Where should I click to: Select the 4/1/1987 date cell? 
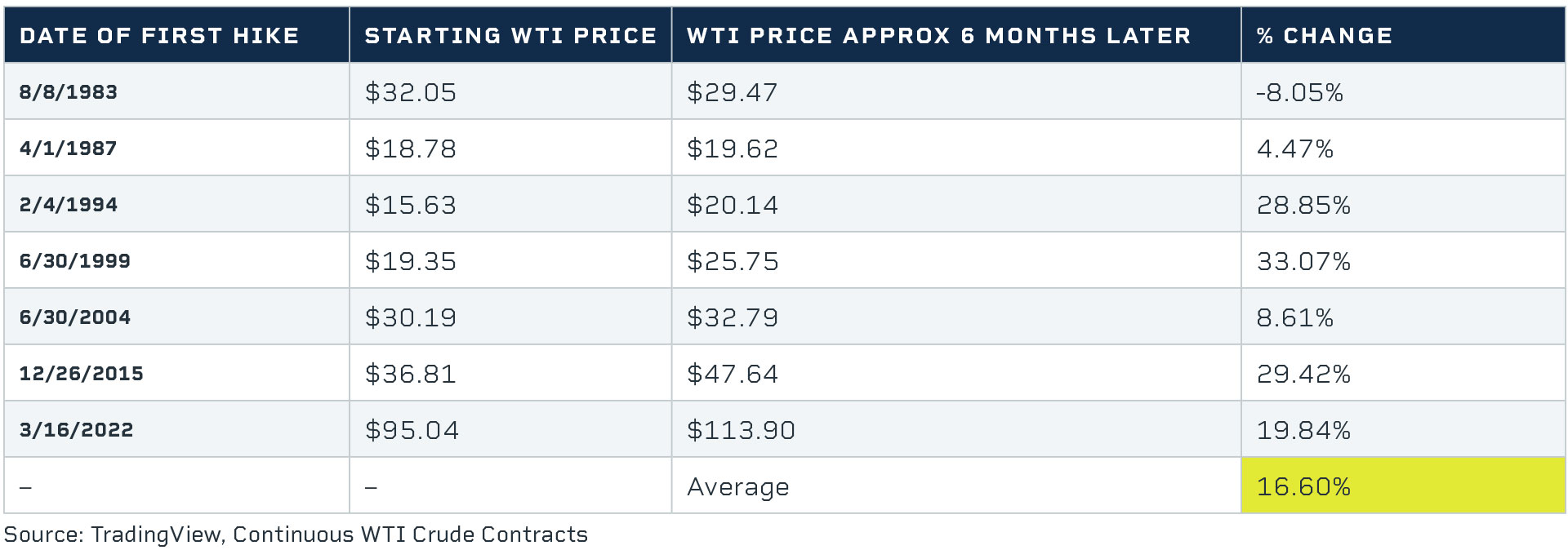coord(69,149)
